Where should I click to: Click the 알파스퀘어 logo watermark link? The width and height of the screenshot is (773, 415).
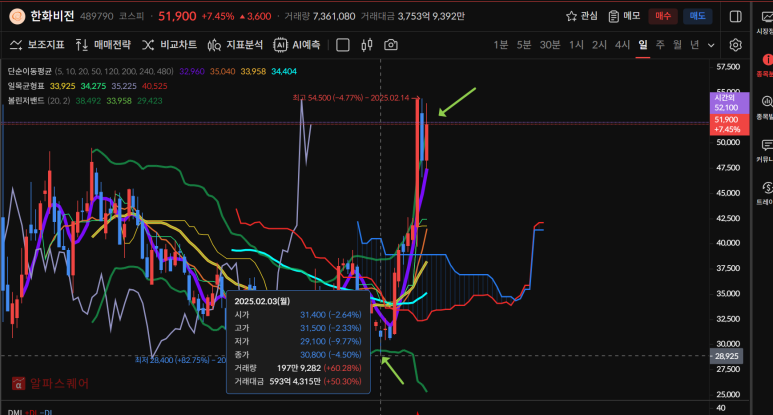[50, 383]
